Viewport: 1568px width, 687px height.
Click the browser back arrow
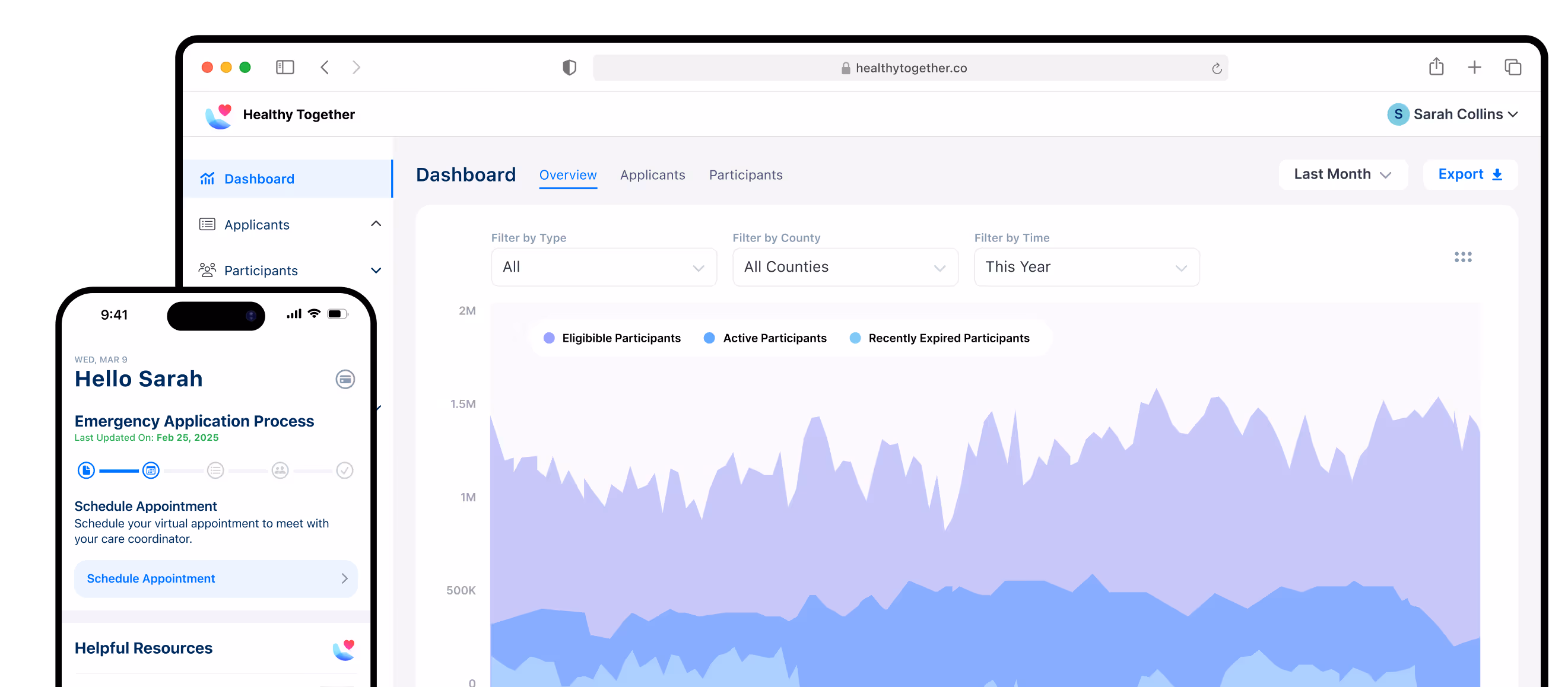coord(325,67)
